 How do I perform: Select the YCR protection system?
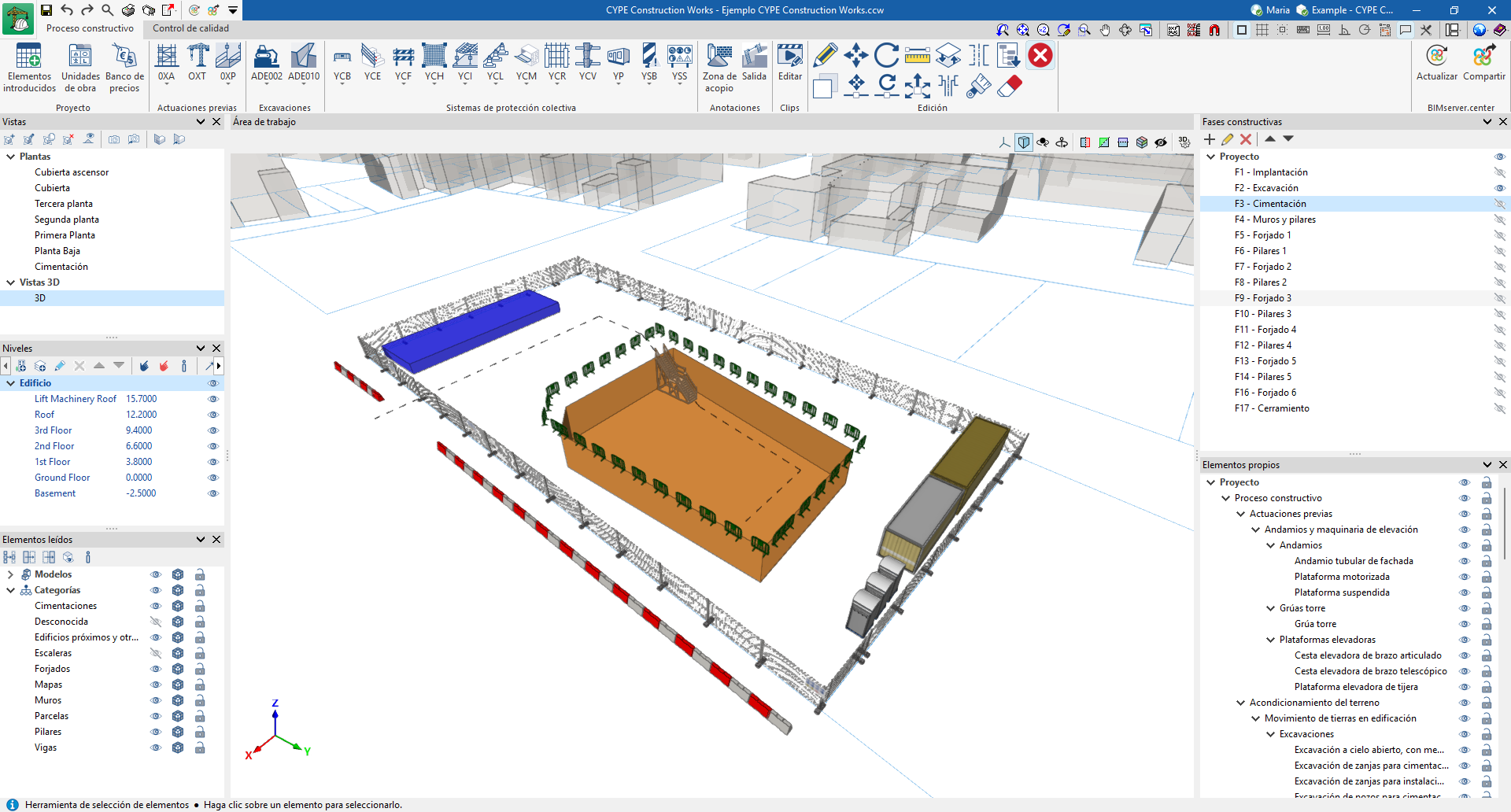[556, 63]
